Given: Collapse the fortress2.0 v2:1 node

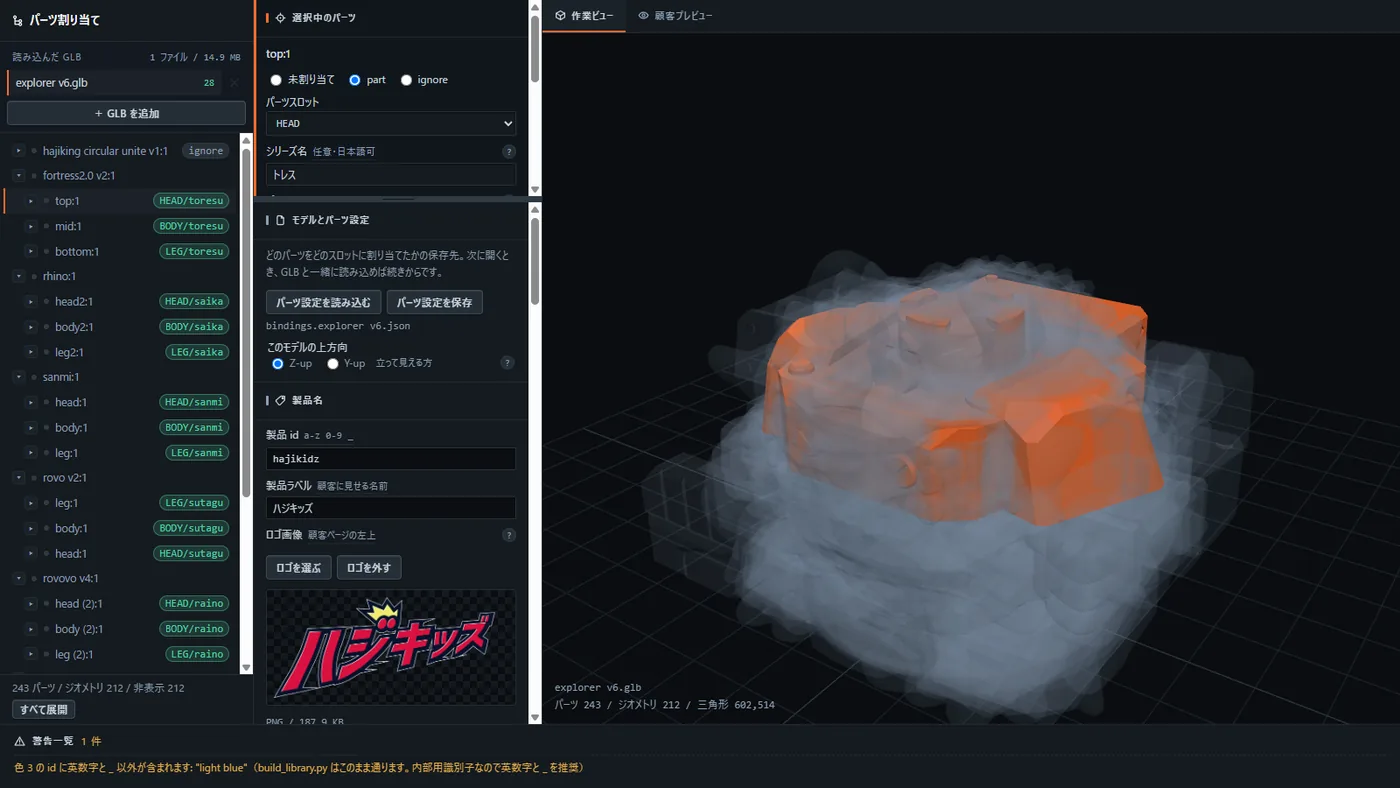Looking at the screenshot, I should click(18, 176).
